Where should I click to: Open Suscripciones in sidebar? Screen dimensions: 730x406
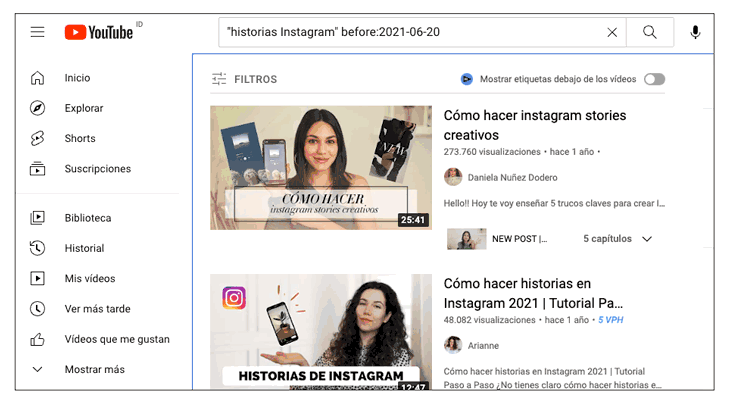(98, 169)
